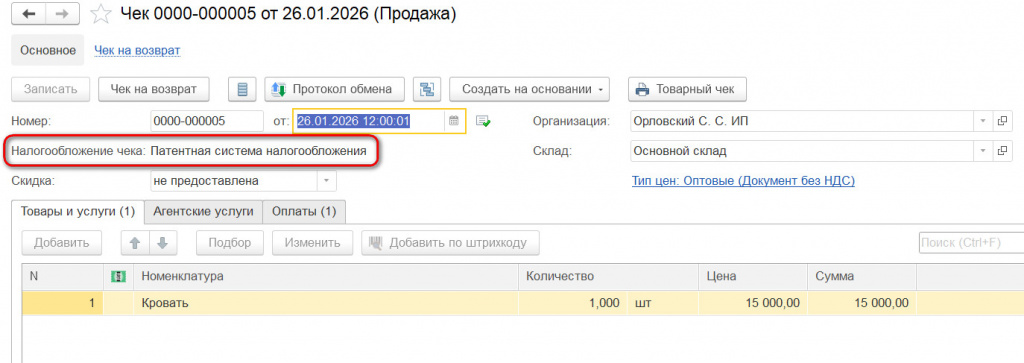
Task: Click the Сумма column header
Action: coord(862,277)
